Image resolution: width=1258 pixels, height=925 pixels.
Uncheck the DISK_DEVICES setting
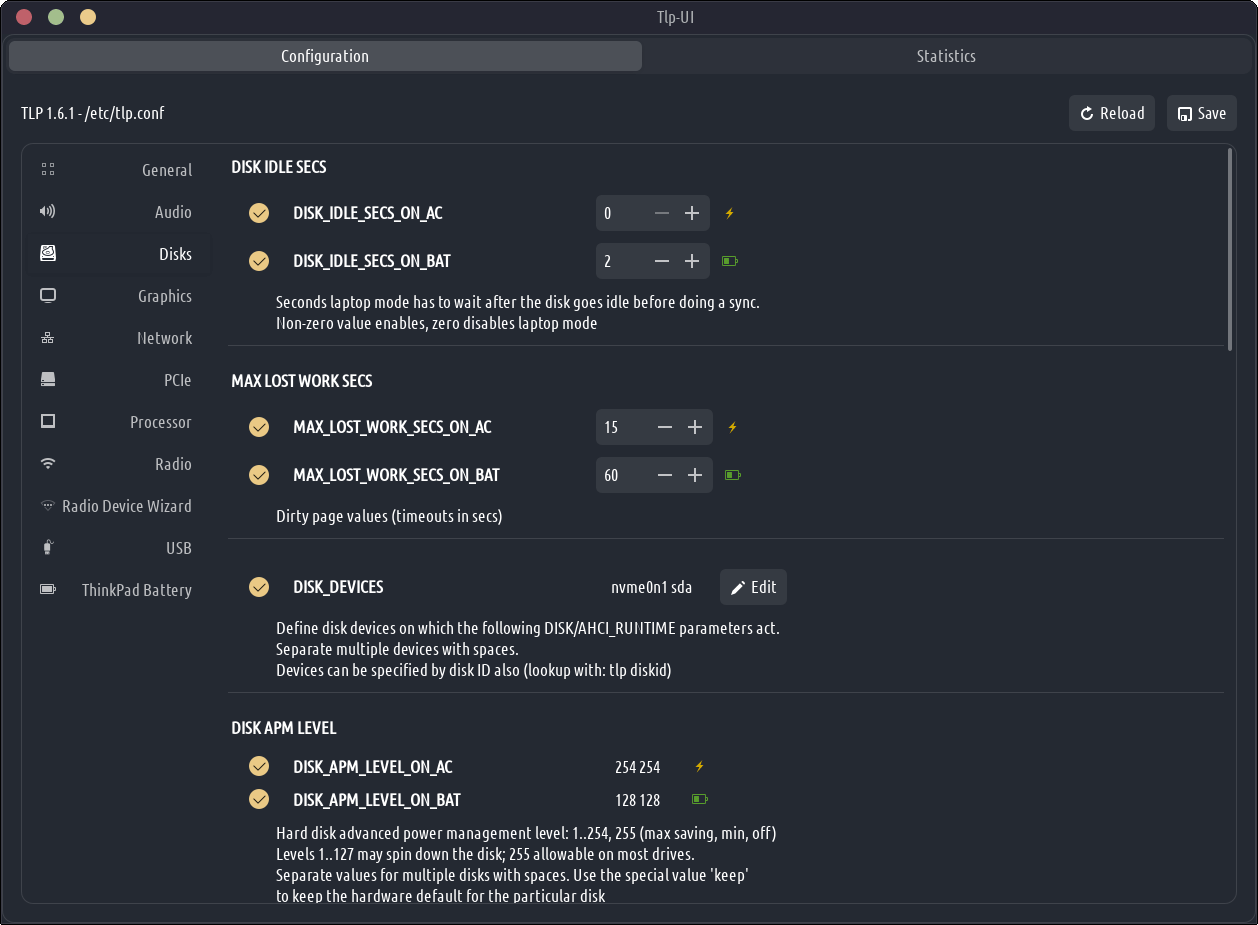pos(259,587)
